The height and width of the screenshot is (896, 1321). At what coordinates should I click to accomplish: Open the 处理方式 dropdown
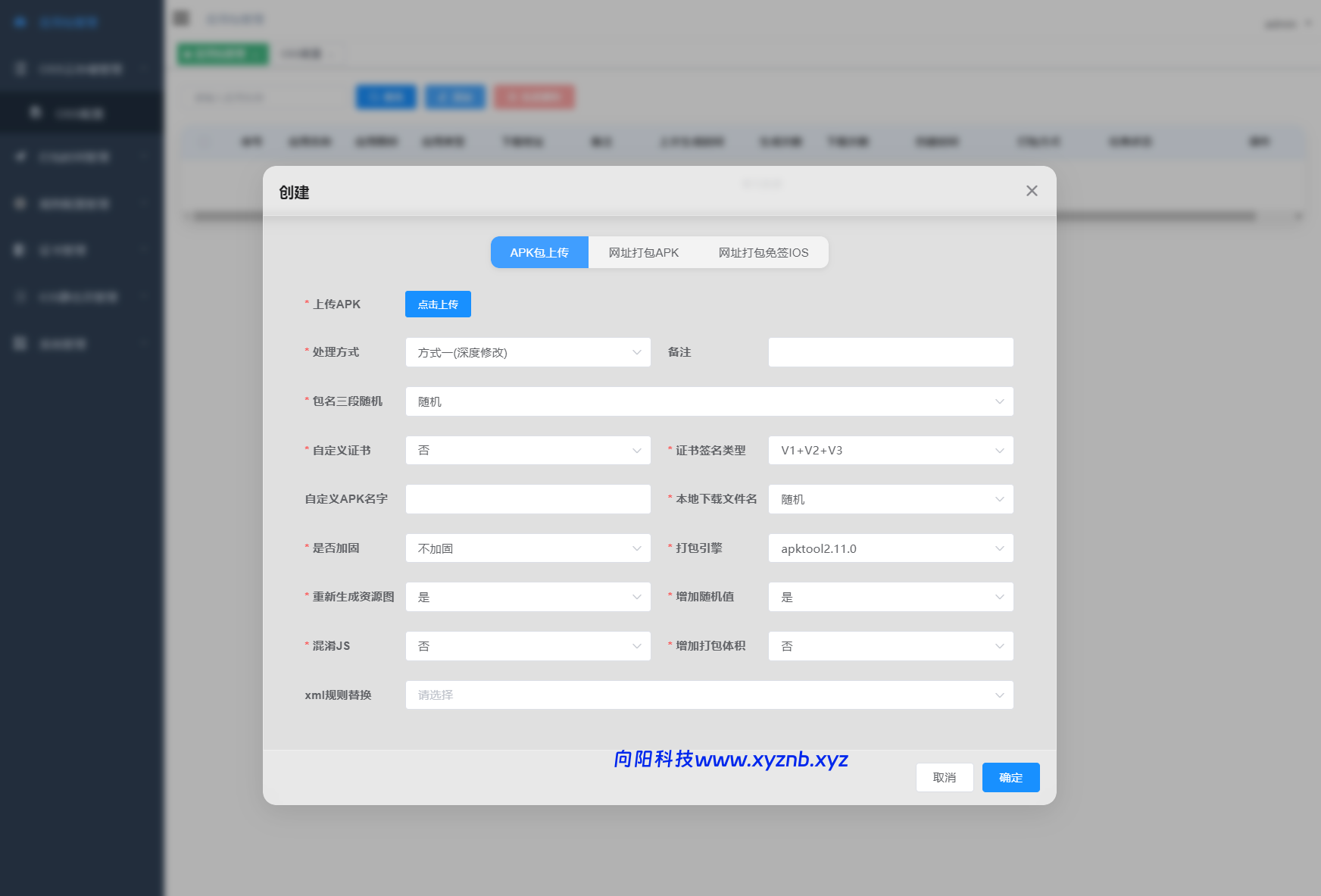click(527, 352)
